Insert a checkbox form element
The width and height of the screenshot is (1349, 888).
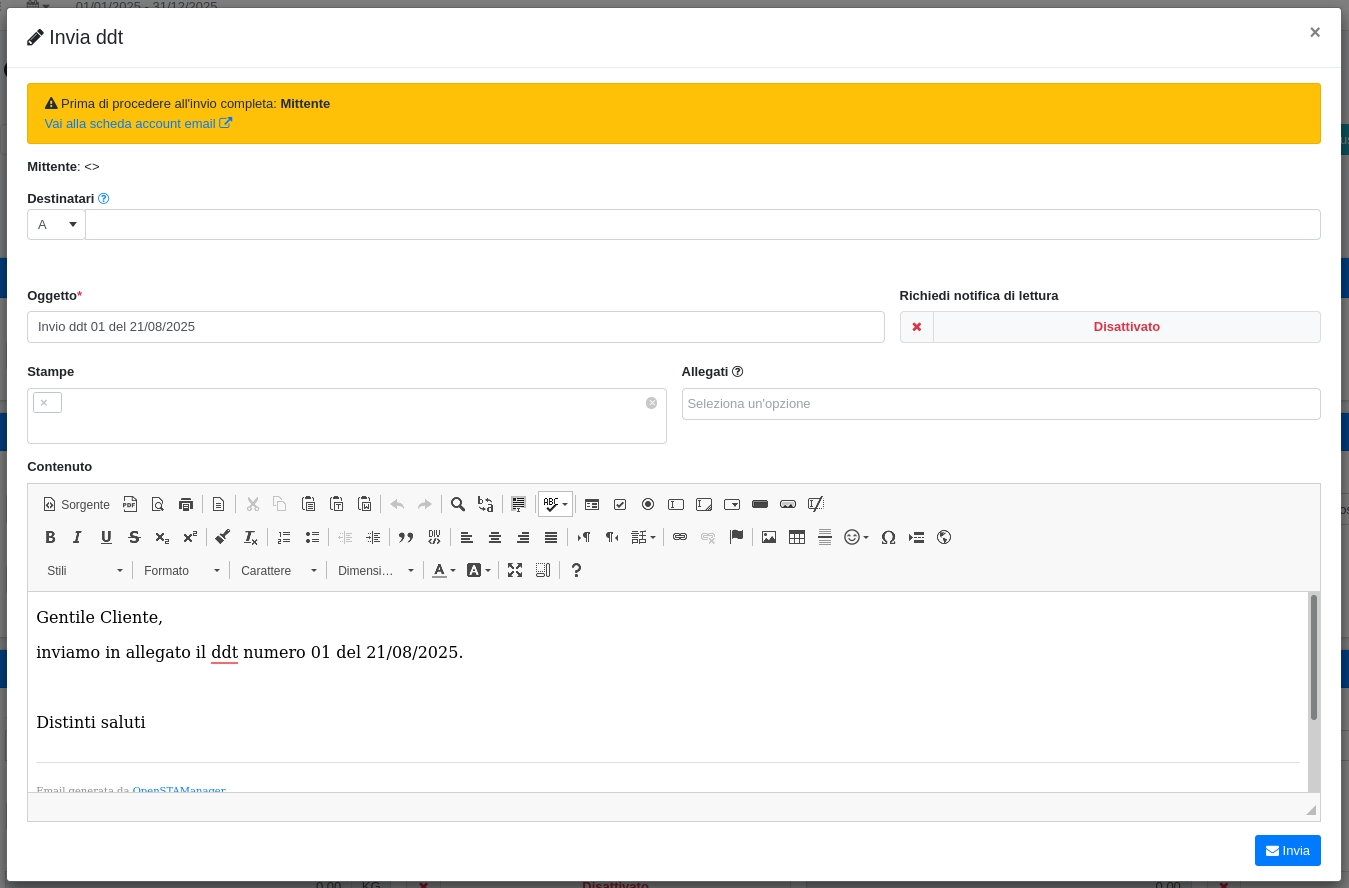620,504
